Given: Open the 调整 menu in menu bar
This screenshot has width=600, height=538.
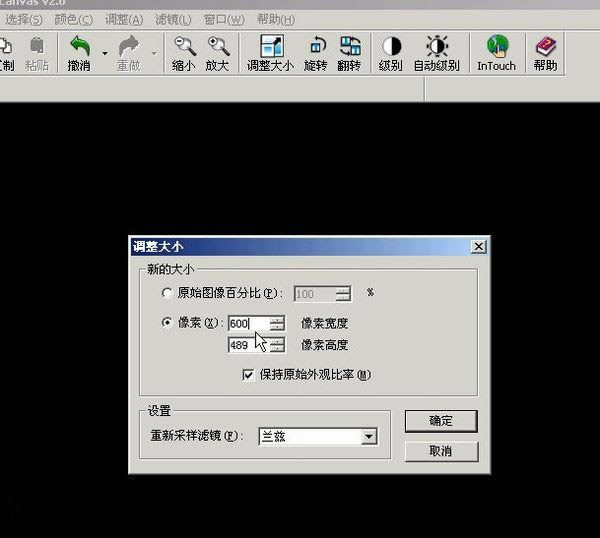Looking at the screenshot, I should tap(124, 19).
